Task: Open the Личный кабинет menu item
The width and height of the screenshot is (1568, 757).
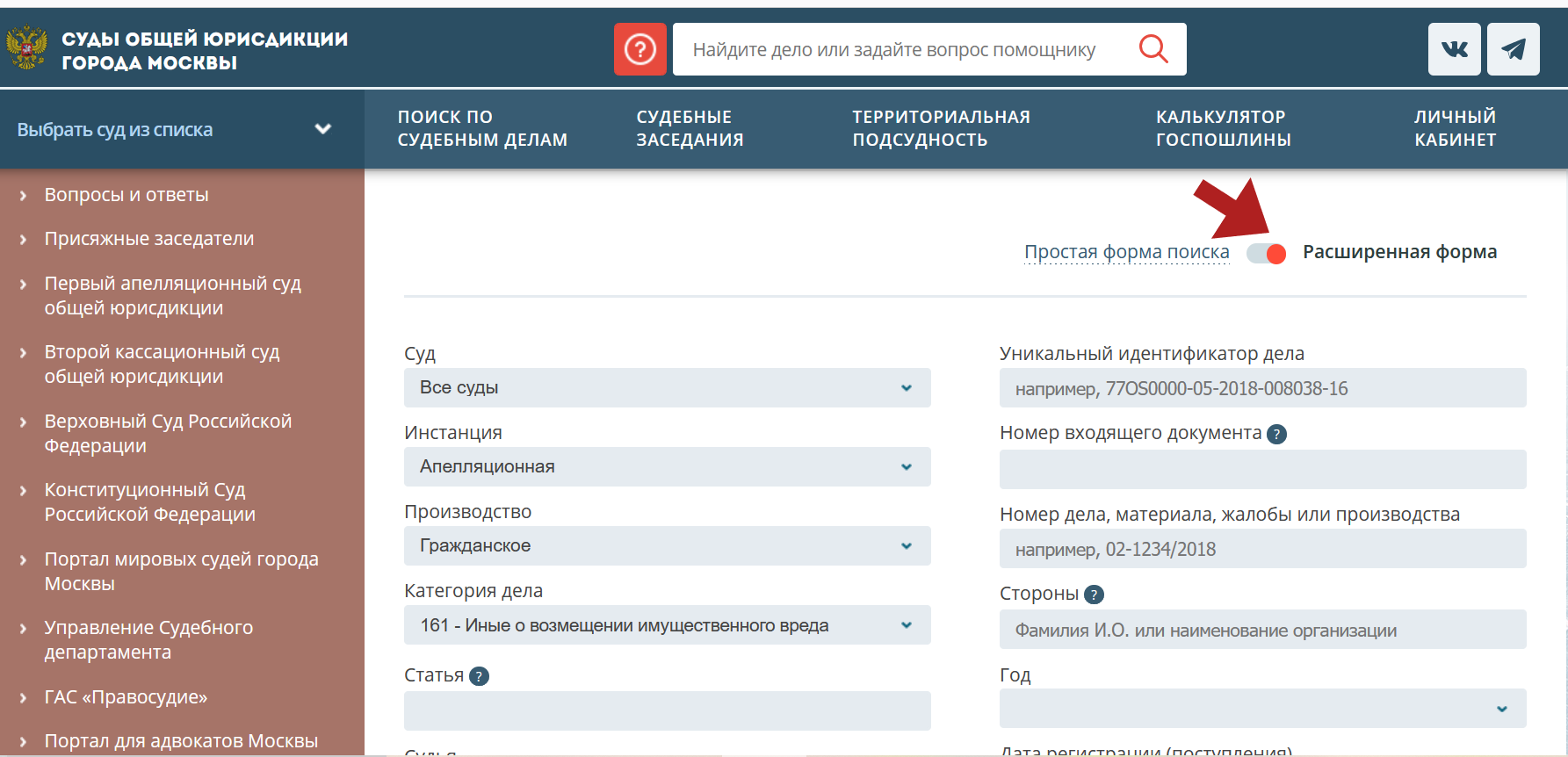Action: [x=1455, y=128]
